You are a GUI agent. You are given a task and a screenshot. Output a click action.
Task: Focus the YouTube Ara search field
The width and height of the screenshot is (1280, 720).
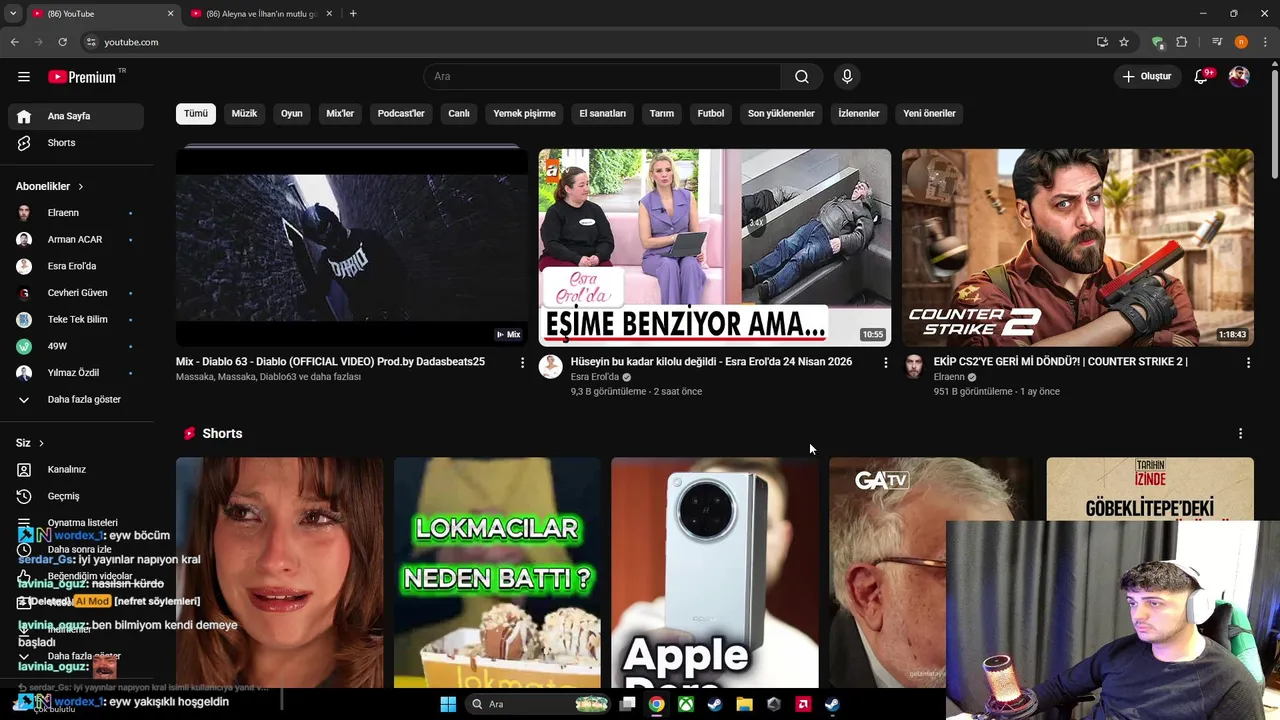[x=602, y=77]
